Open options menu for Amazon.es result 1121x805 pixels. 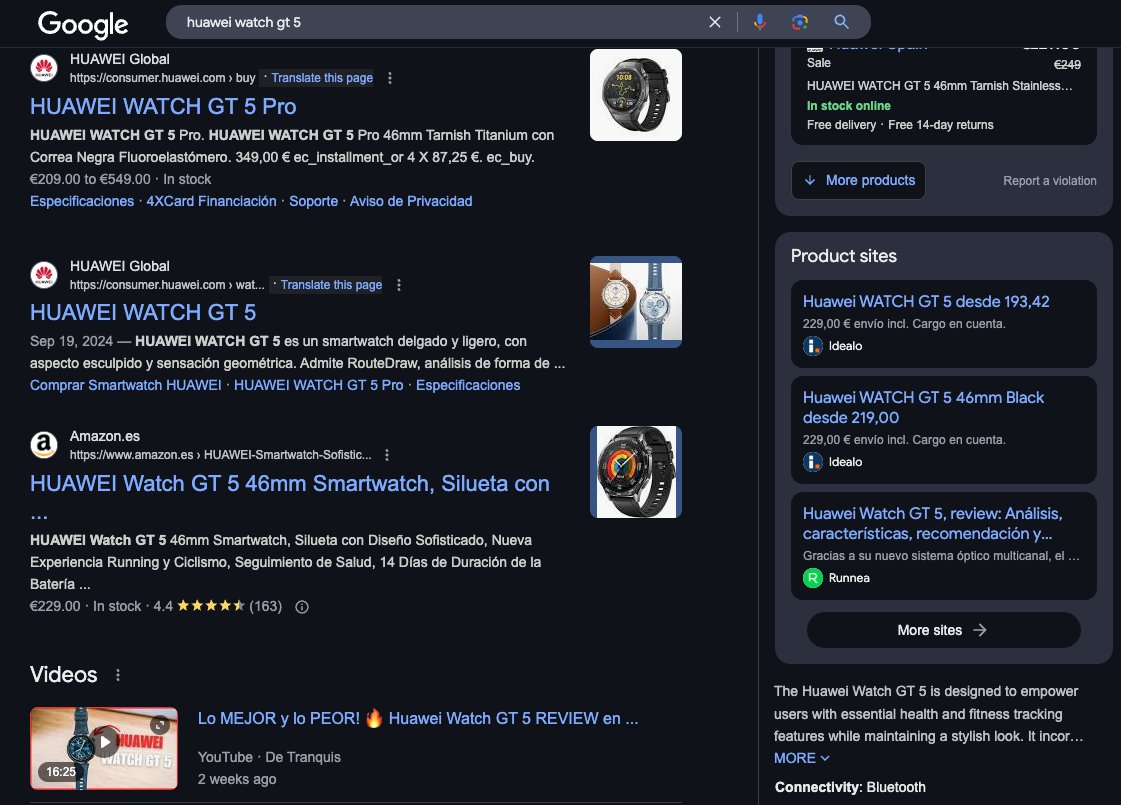387,455
